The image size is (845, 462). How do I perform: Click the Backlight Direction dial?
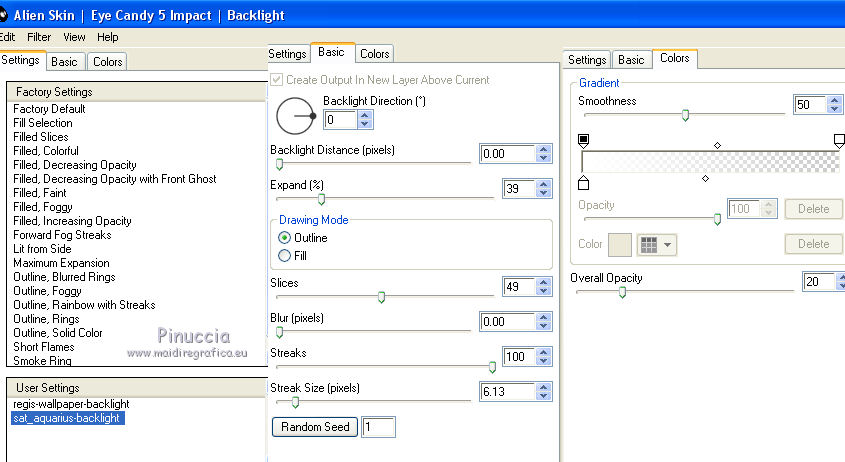pyautogui.click(x=295, y=116)
